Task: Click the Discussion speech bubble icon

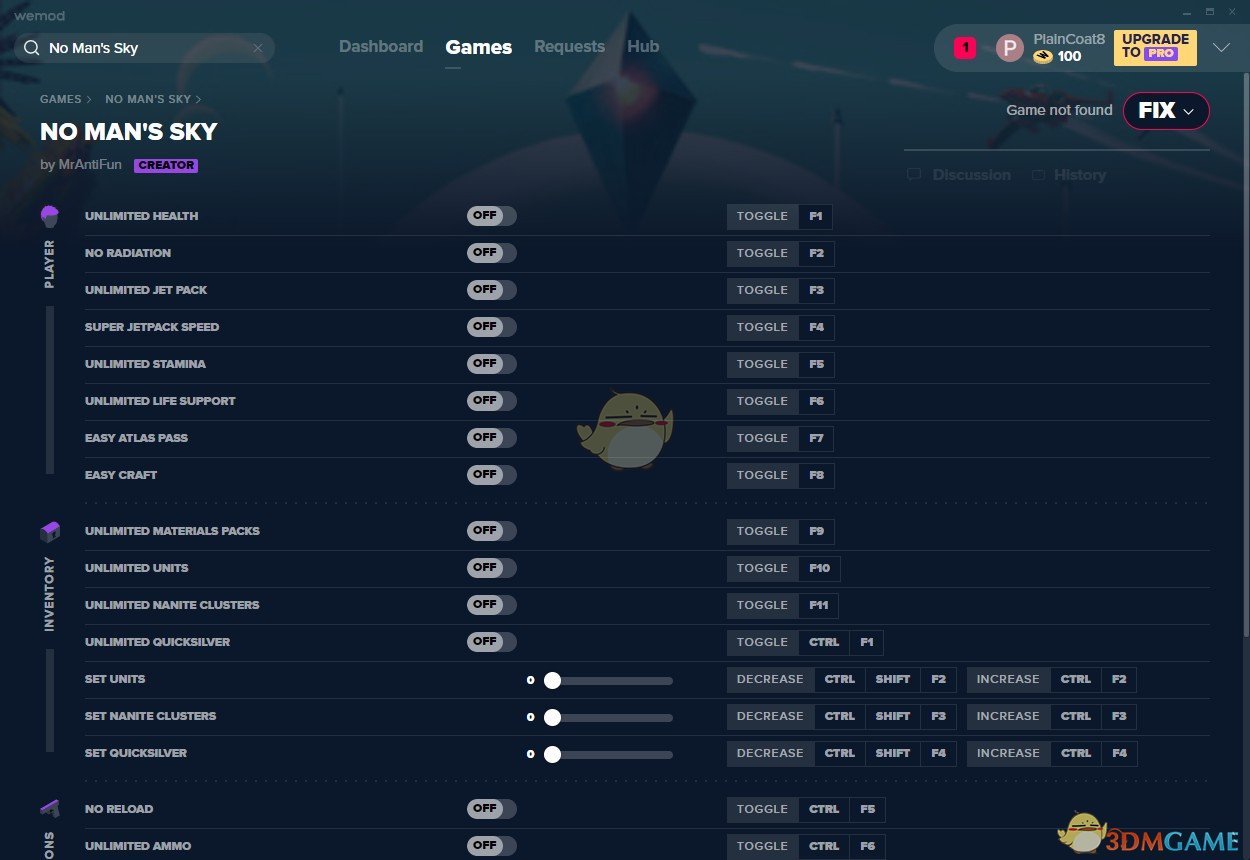Action: click(914, 175)
